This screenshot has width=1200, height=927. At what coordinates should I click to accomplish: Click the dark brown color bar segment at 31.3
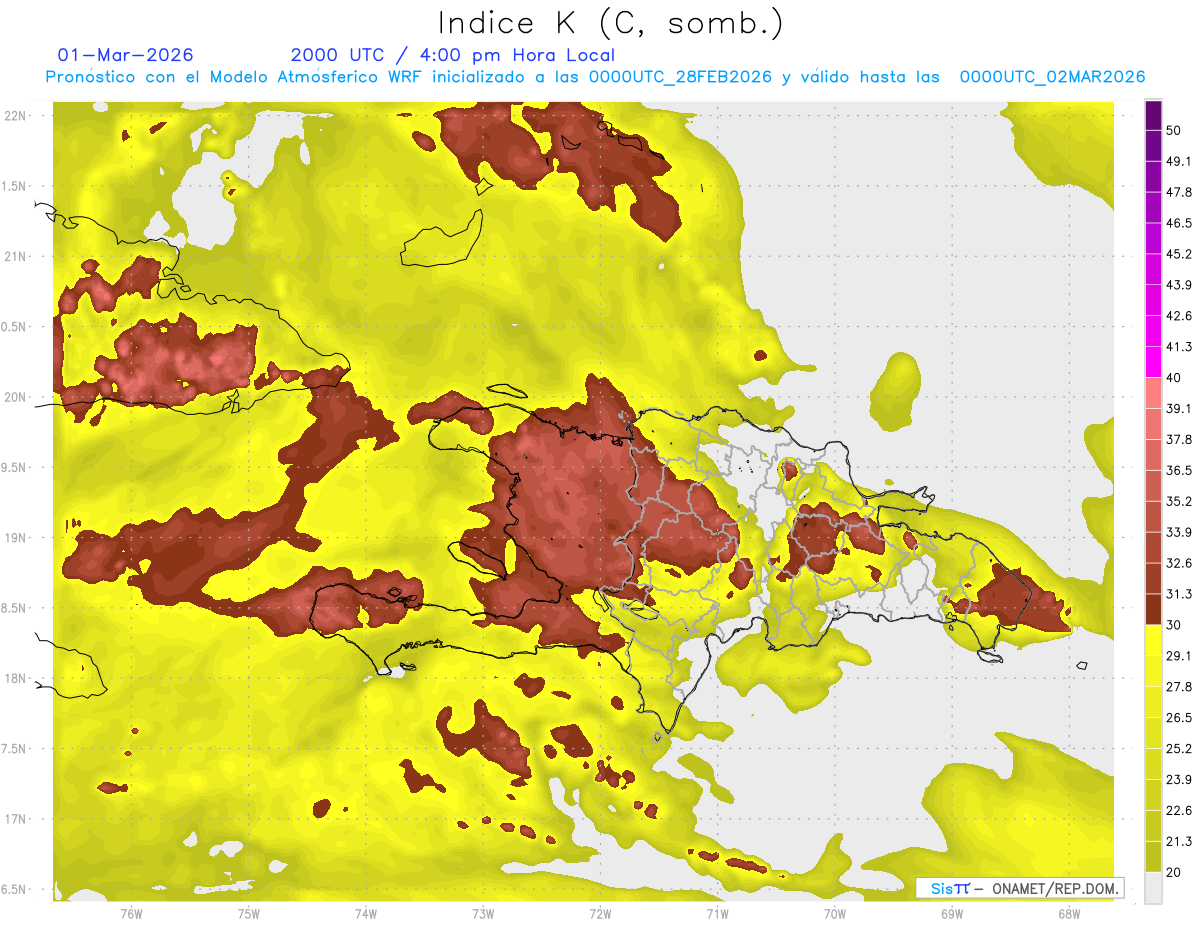(1153, 610)
